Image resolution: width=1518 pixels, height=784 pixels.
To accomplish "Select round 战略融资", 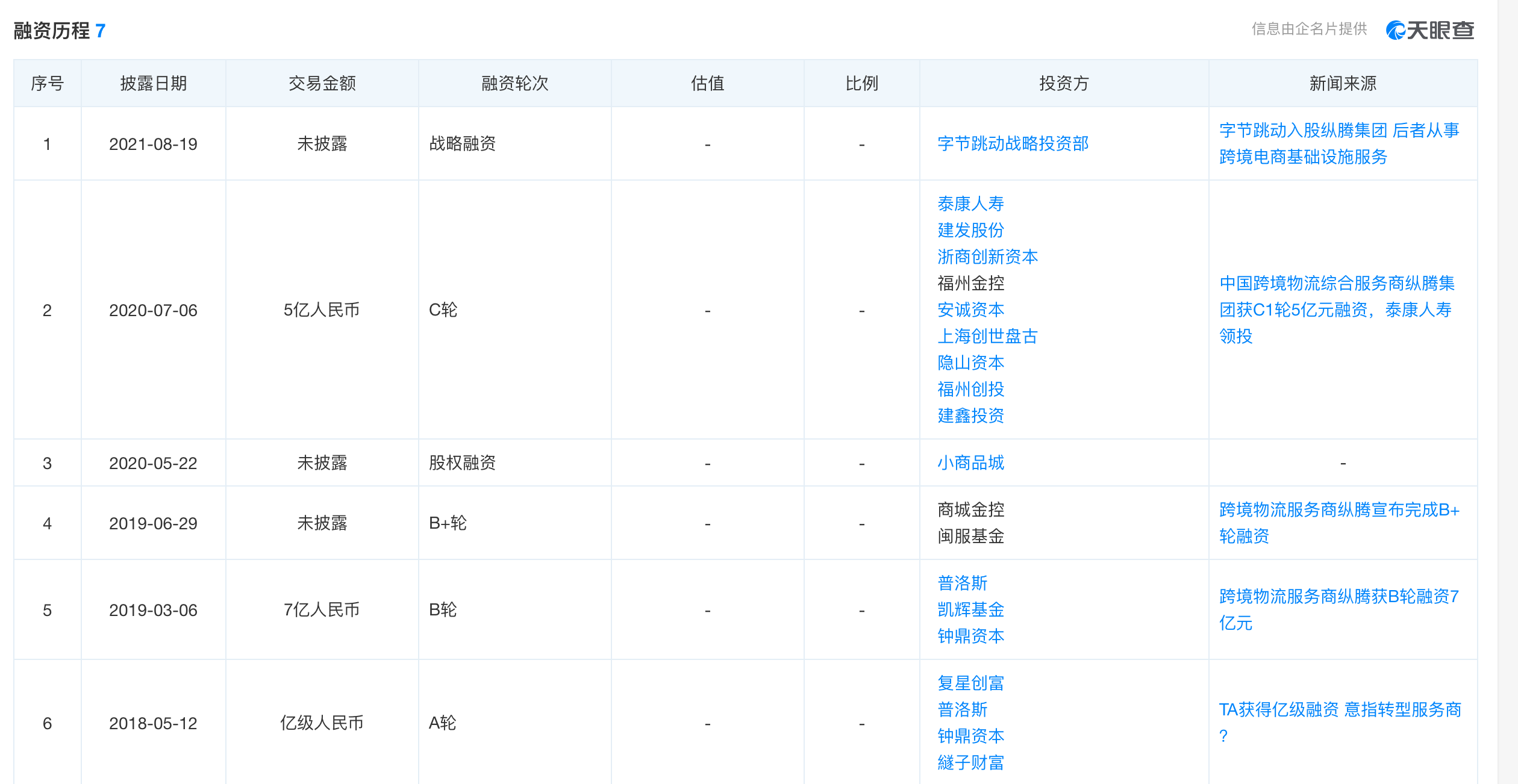I will coord(463,143).
